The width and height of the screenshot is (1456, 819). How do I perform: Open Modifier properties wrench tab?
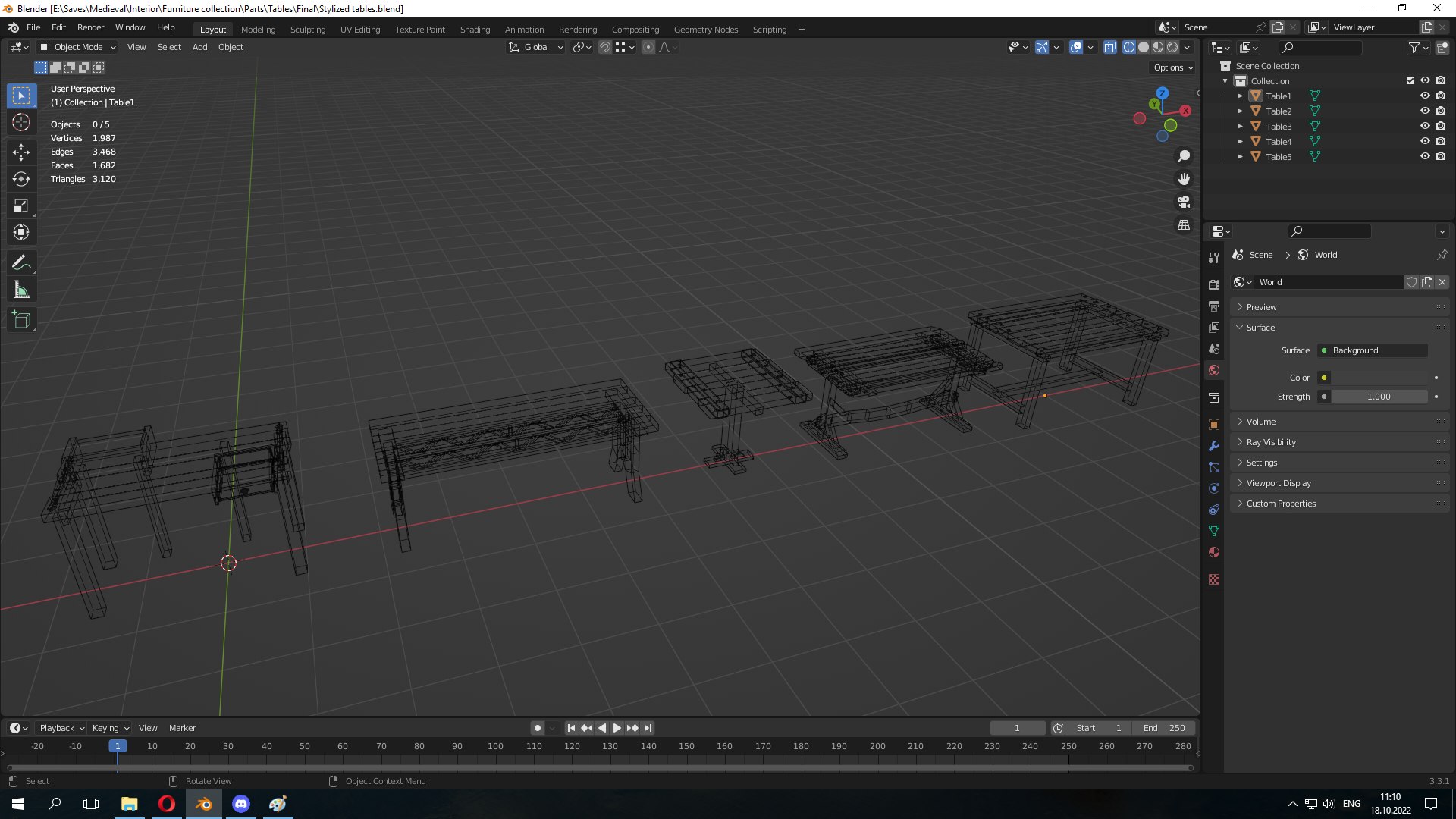pos(1214,446)
